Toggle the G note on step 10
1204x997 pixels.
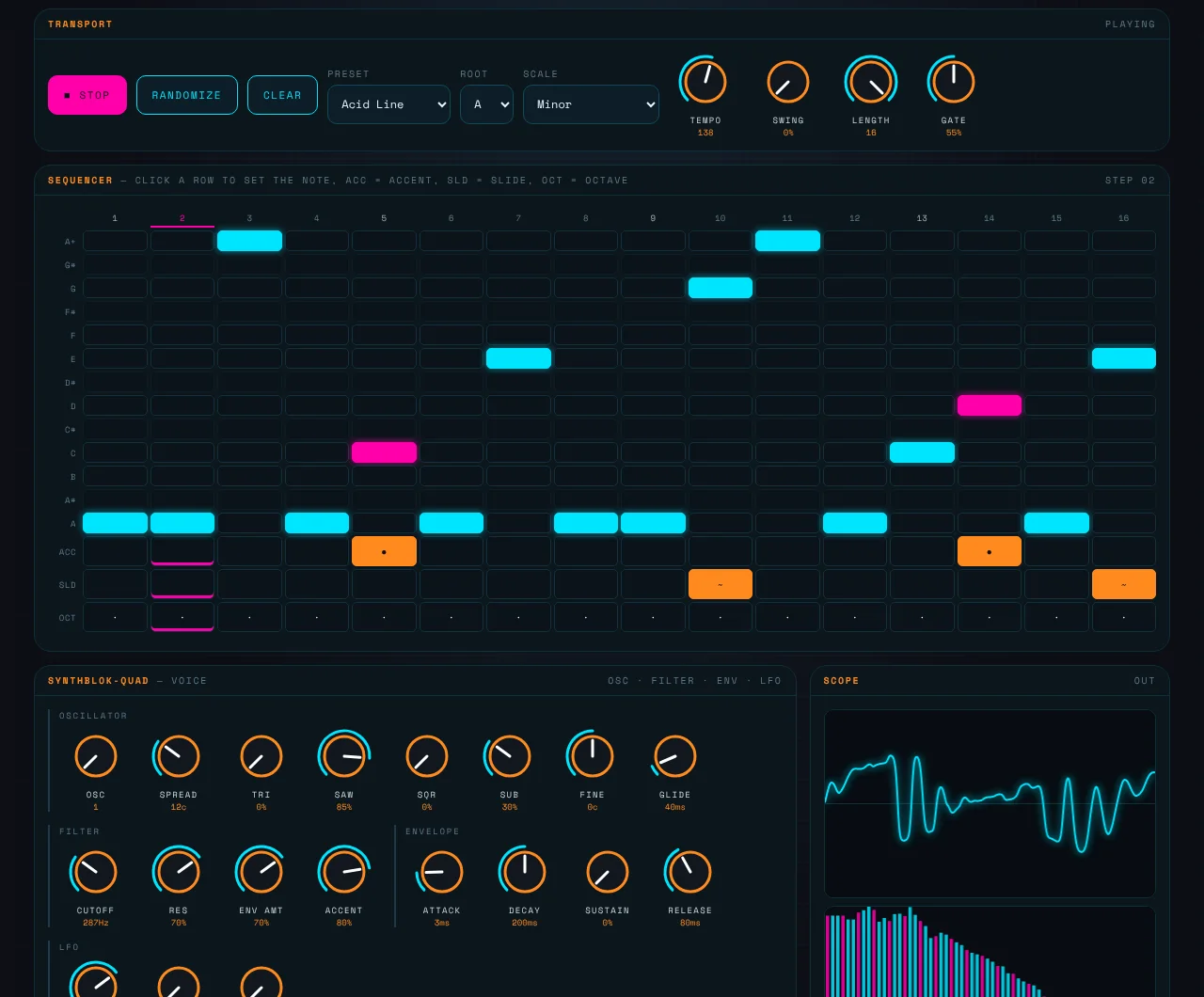click(x=721, y=288)
